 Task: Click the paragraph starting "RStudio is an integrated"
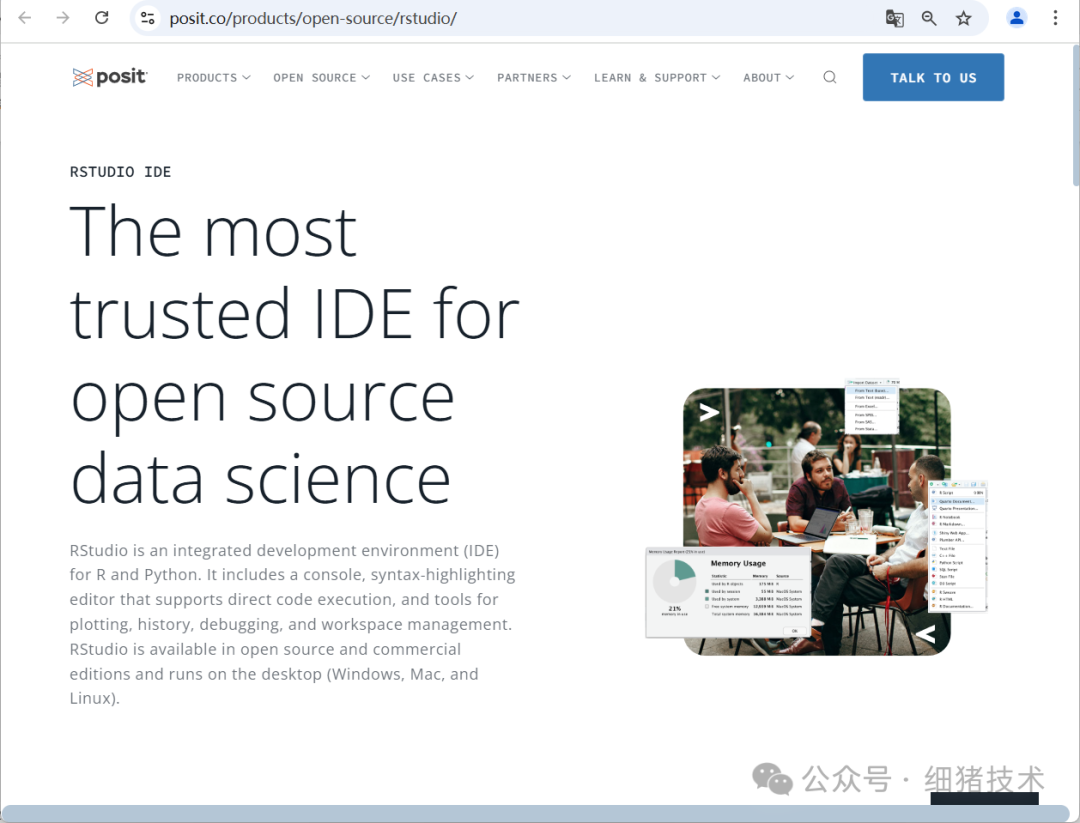click(x=293, y=625)
